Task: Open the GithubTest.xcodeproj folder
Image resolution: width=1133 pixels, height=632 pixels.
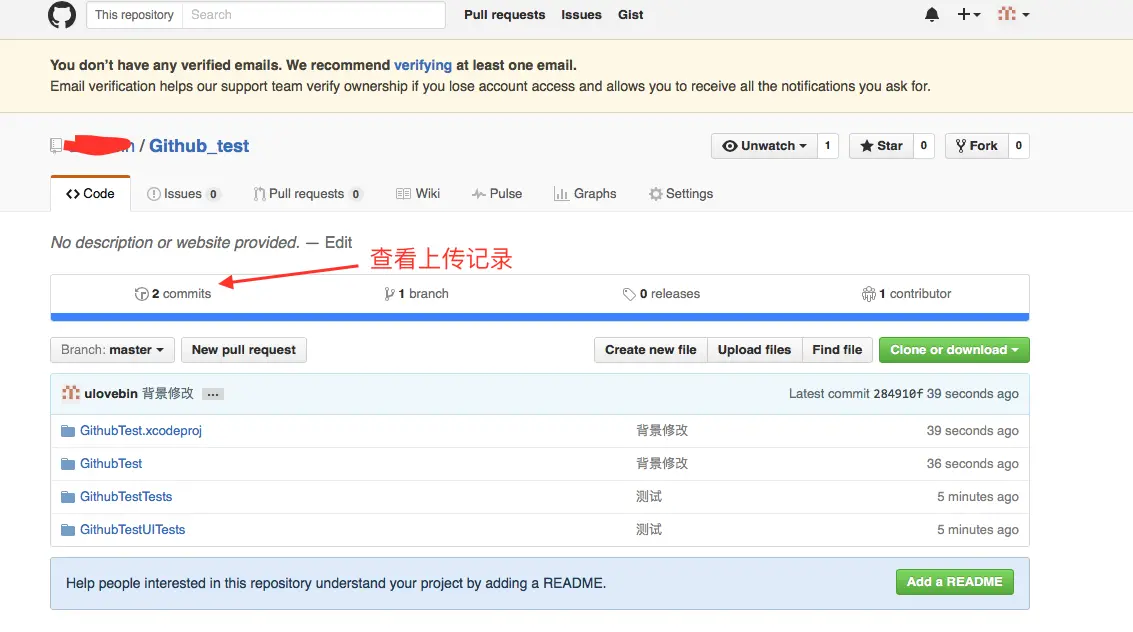Action: pos(141,430)
